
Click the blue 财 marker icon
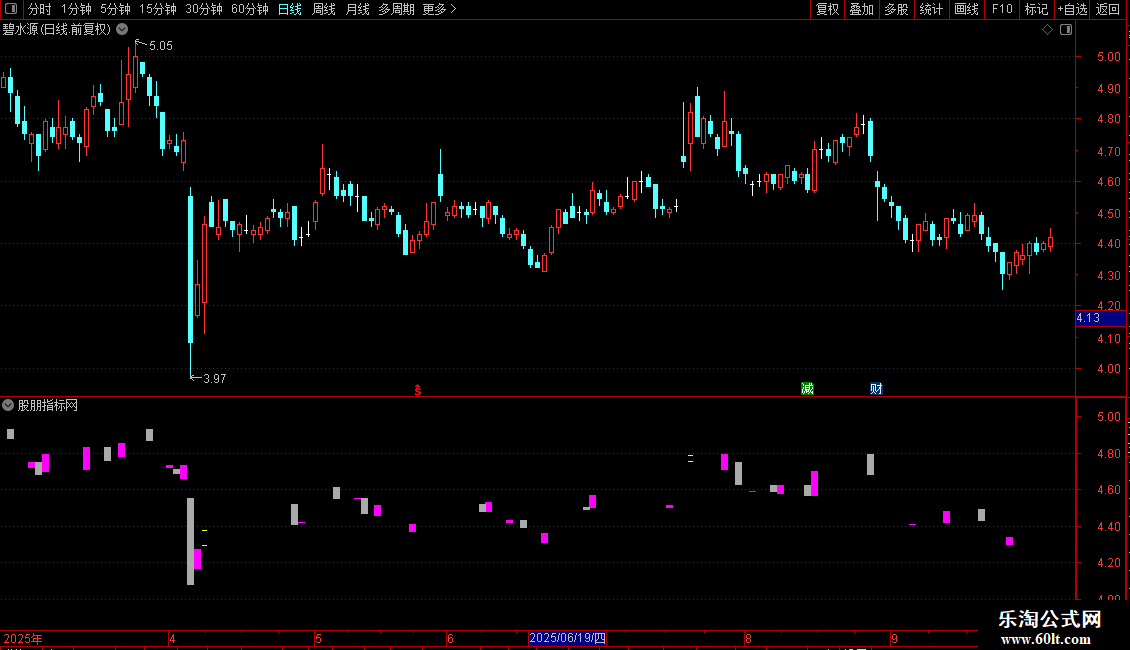click(876, 388)
